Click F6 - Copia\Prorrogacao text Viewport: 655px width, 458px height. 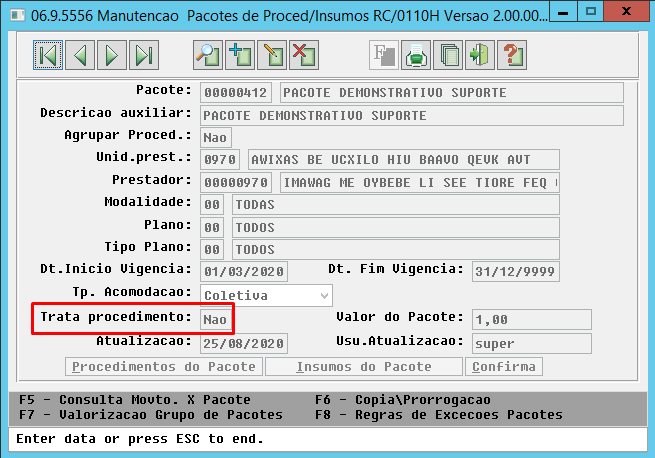click(x=403, y=400)
